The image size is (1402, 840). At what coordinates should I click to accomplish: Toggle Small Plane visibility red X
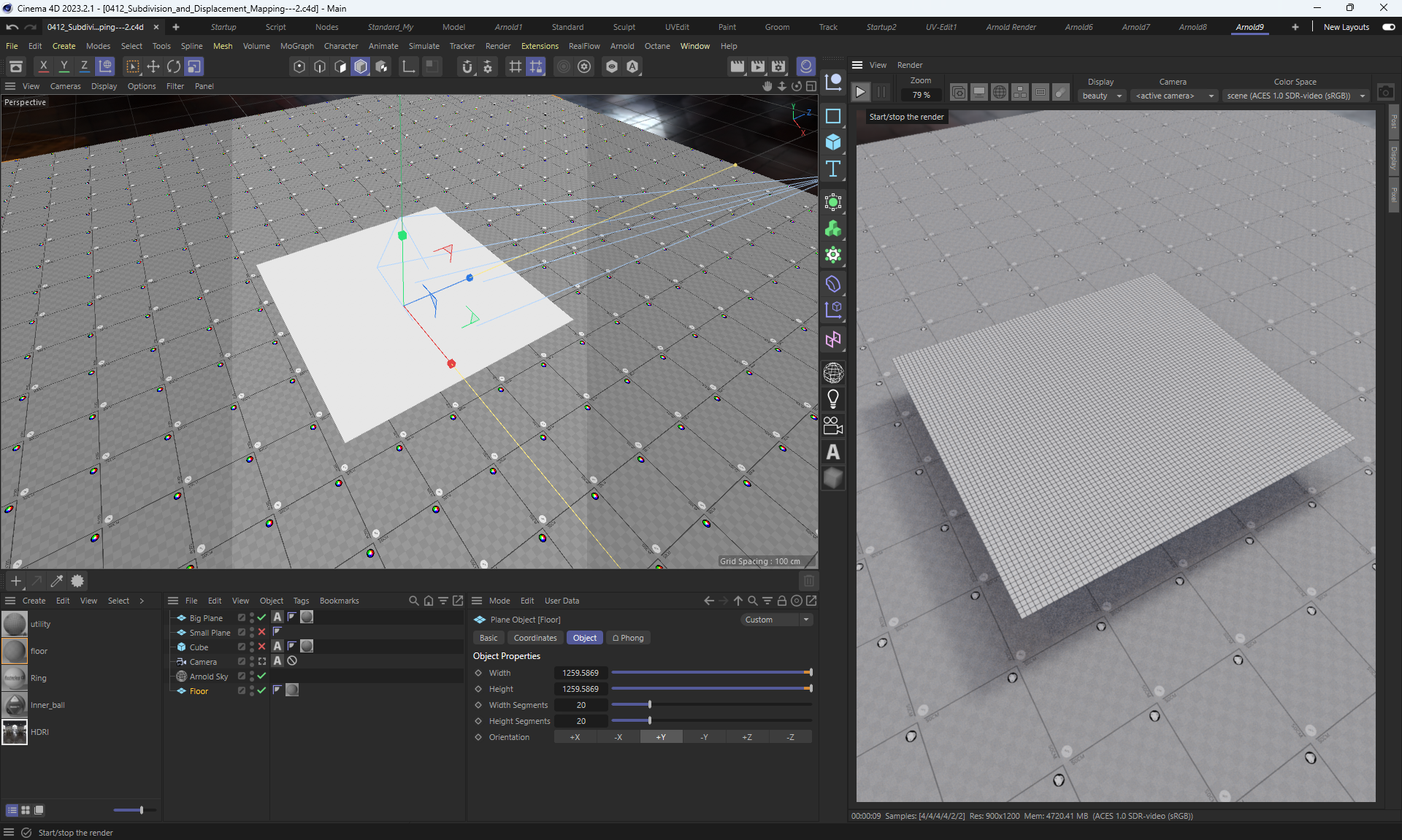261,632
